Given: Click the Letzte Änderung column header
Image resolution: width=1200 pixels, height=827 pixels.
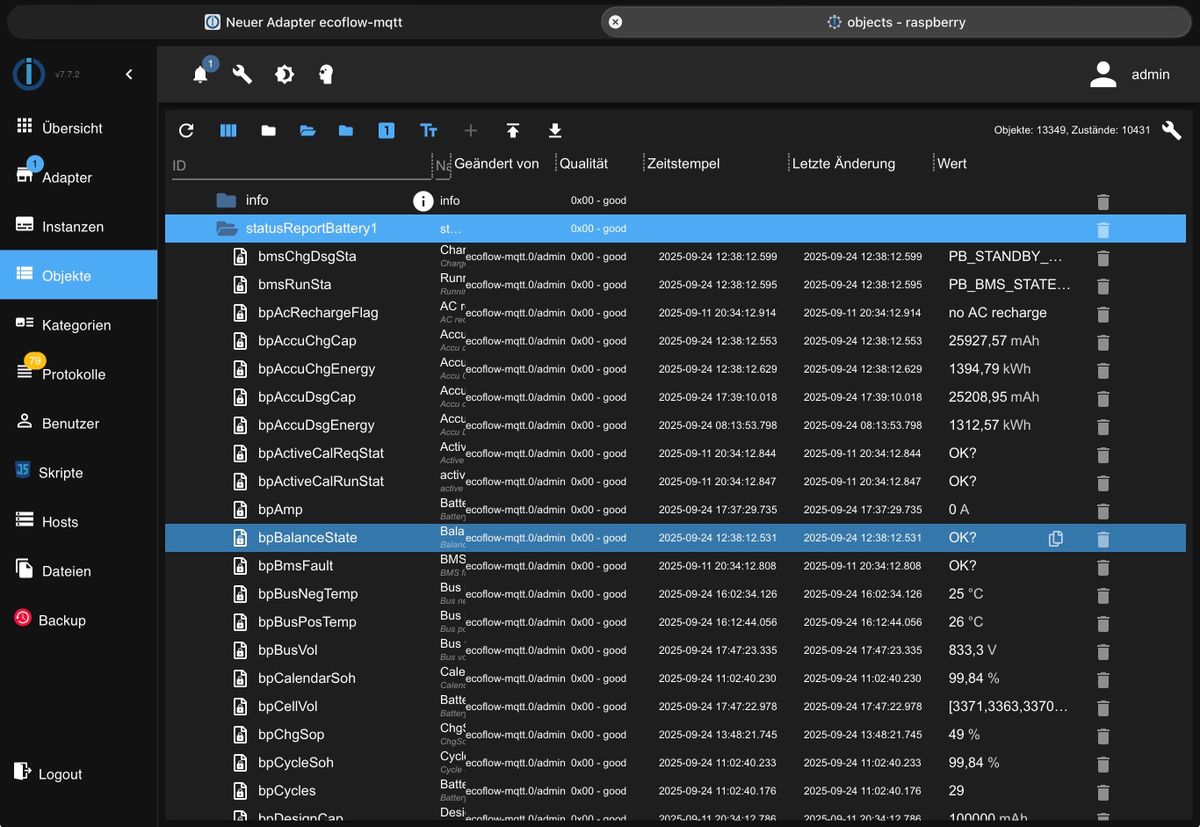Looking at the screenshot, I should click(x=843, y=163).
